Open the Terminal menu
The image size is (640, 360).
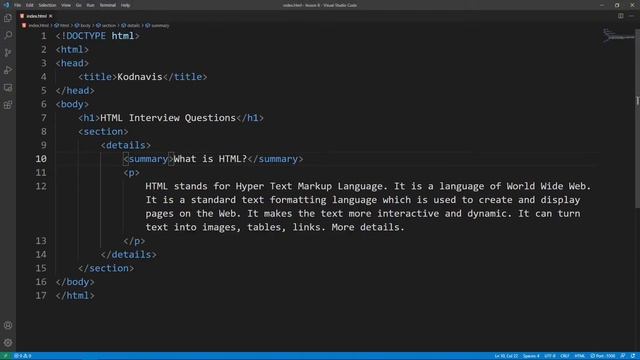(108, 5)
